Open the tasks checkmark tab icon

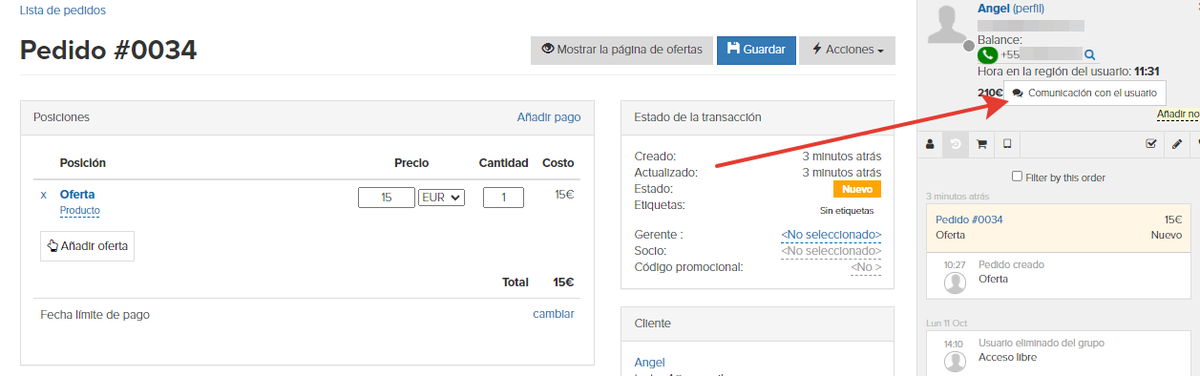1151,144
